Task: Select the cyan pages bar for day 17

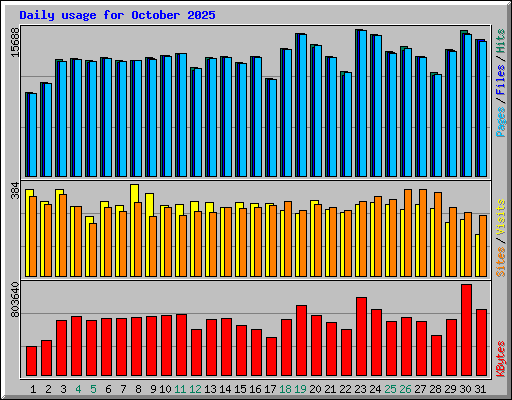Action: click(273, 128)
